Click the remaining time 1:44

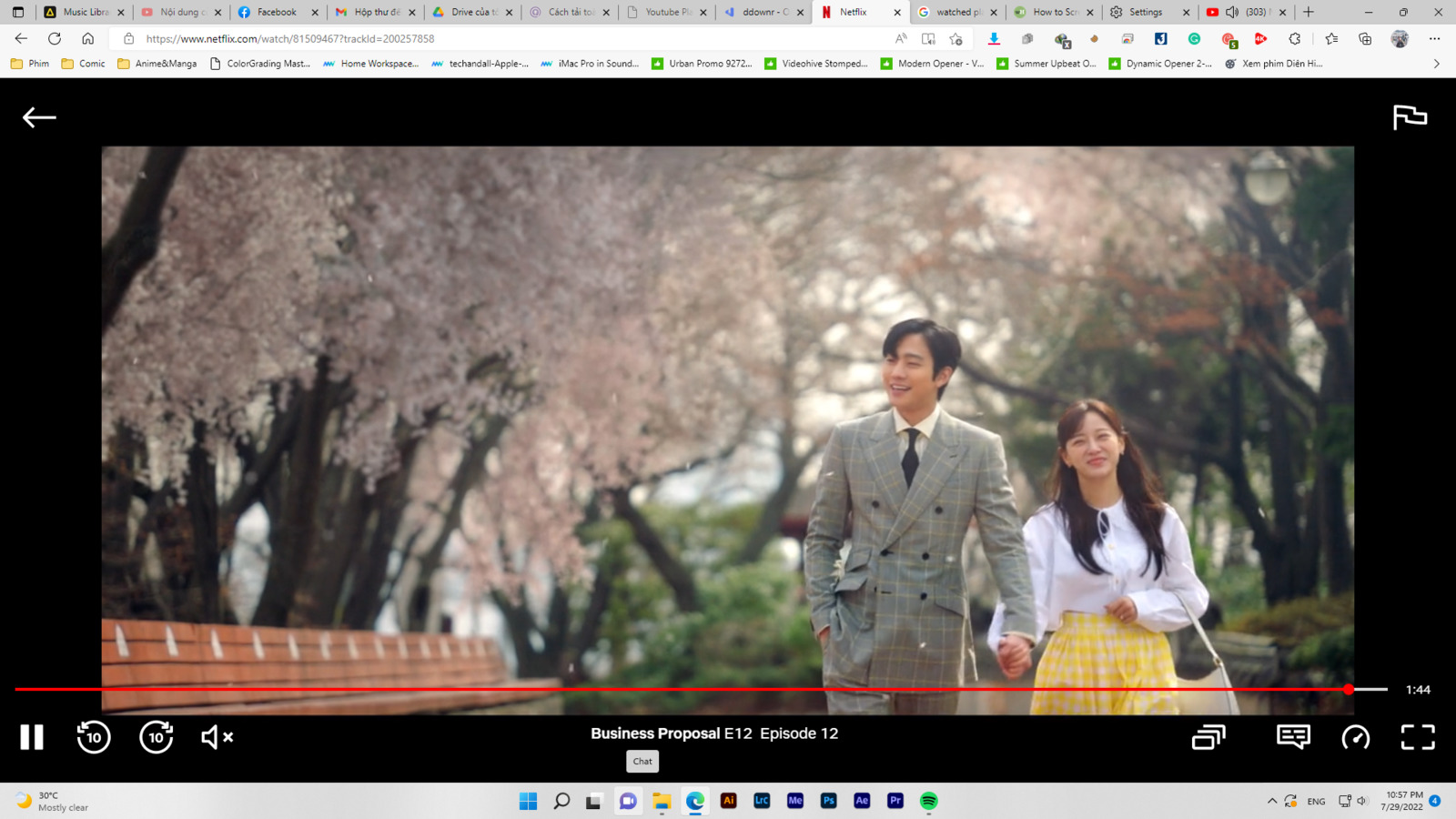[x=1418, y=690]
